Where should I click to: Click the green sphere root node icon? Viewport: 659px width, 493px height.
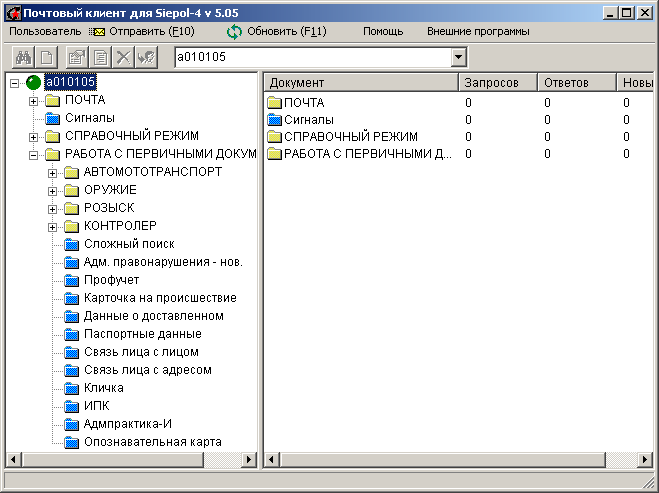pos(33,82)
